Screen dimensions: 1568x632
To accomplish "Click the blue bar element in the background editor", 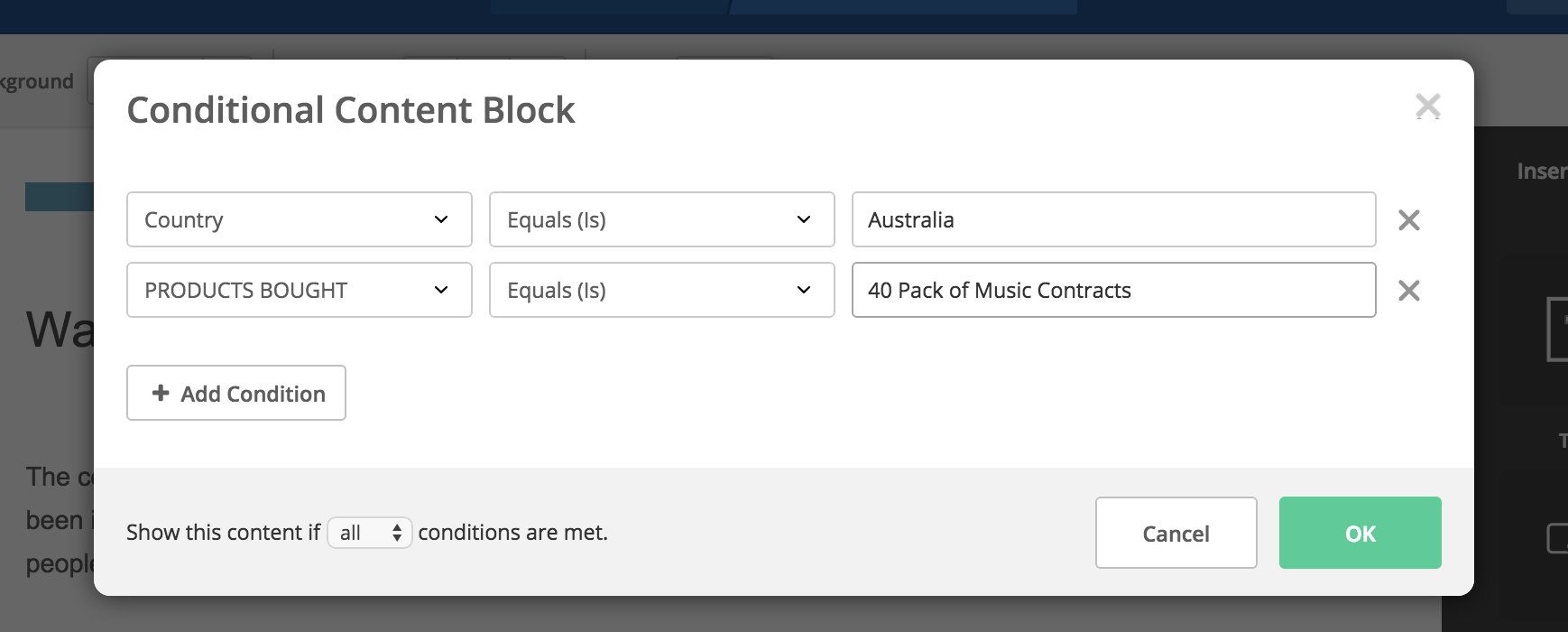I will 60,197.
